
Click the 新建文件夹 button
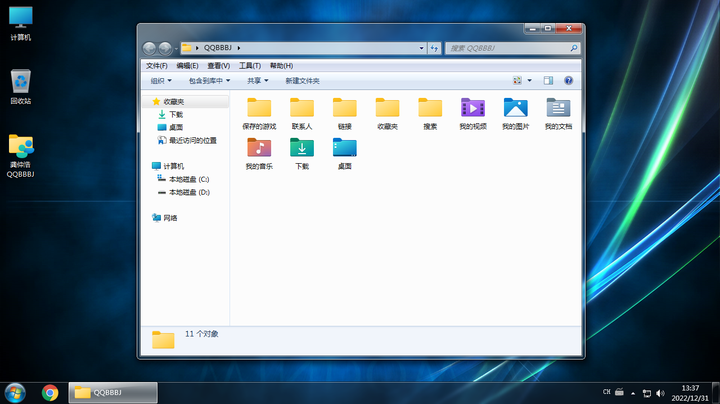[x=302, y=81]
